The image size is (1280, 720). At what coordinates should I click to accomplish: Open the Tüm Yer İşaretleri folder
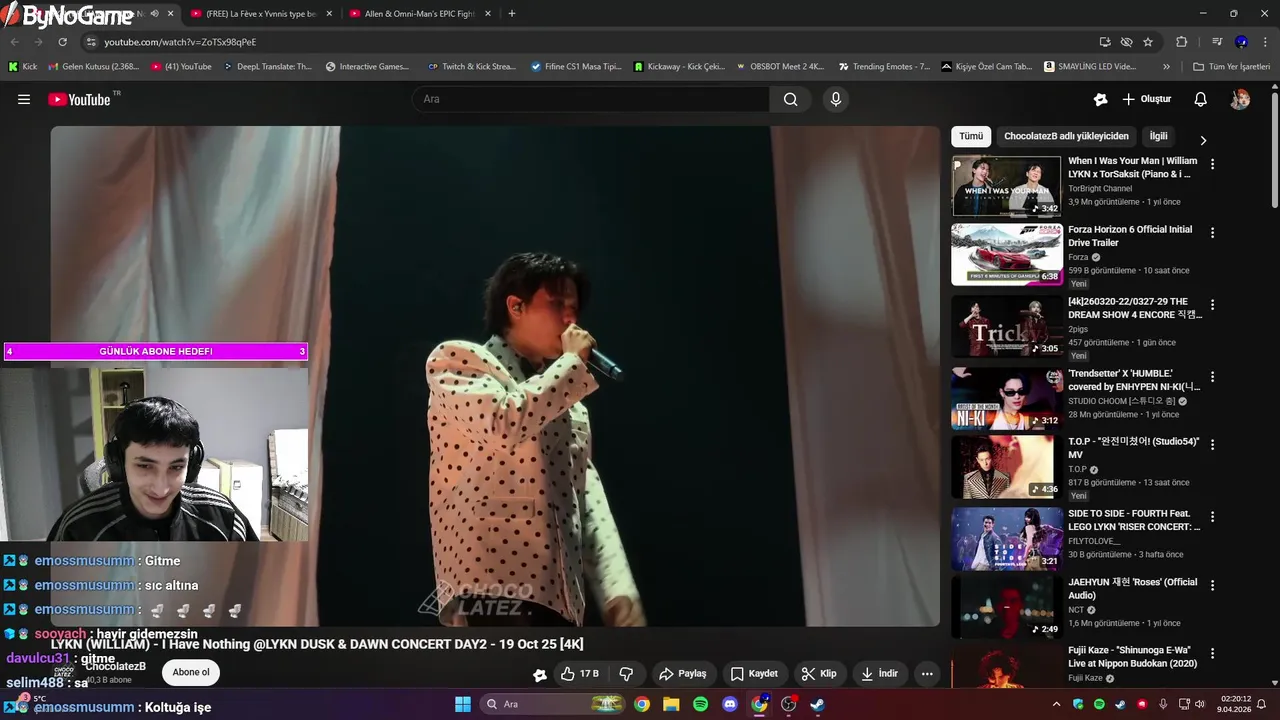click(x=1231, y=67)
